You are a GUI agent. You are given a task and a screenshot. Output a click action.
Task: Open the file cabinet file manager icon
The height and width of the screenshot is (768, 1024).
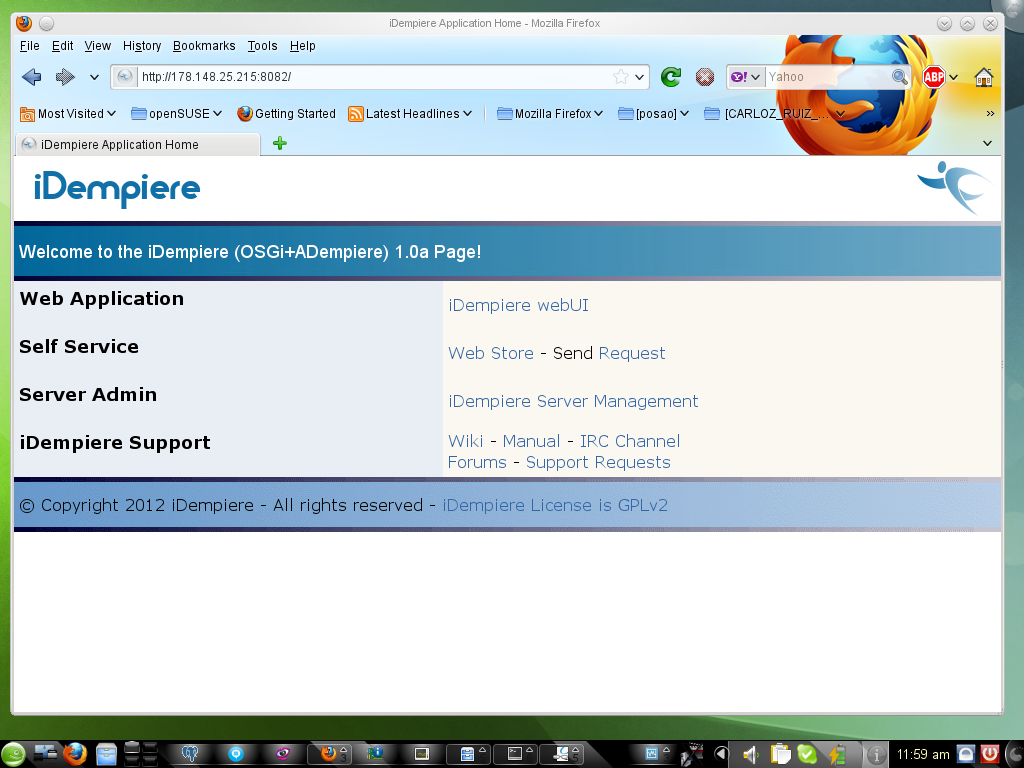[x=106, y=754]
